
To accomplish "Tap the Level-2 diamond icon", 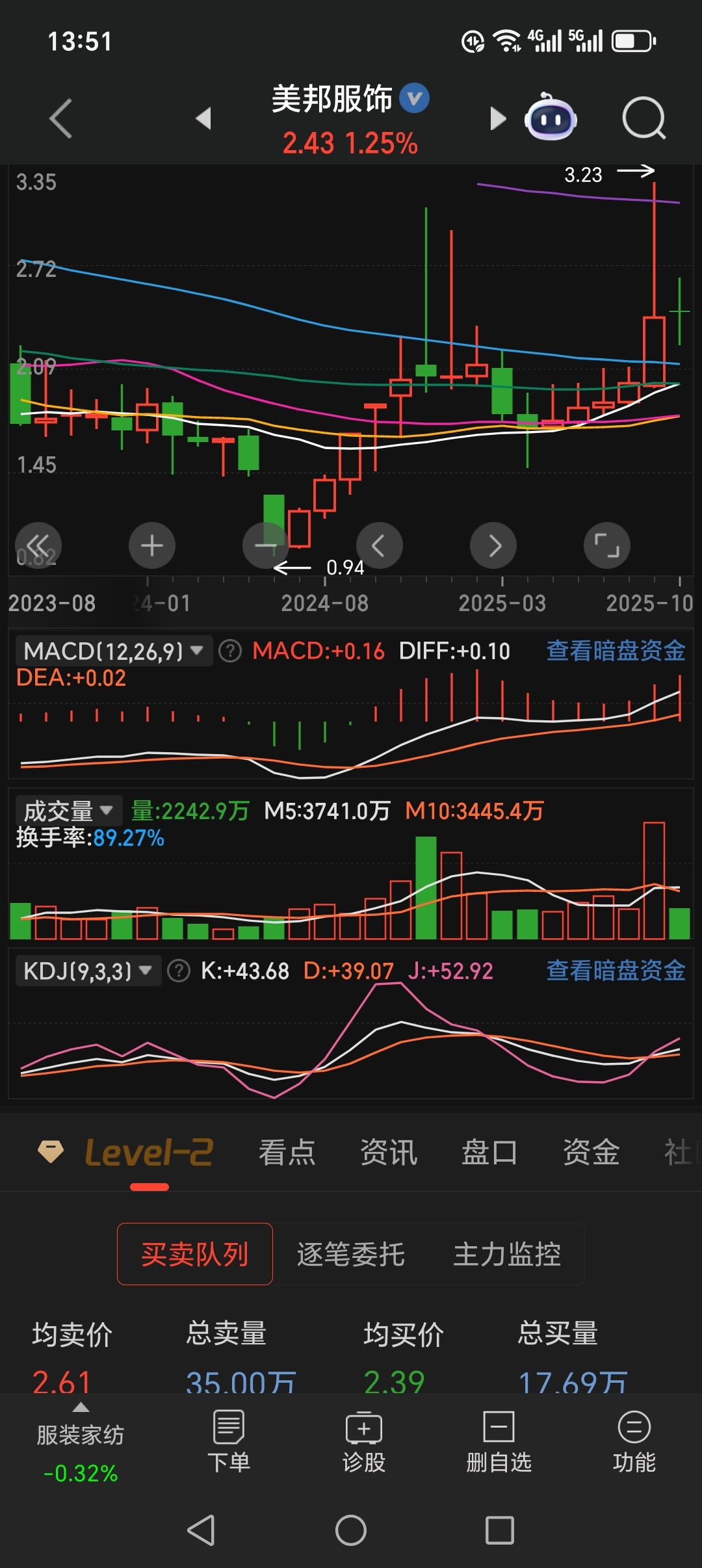I will click(51, 1151).
